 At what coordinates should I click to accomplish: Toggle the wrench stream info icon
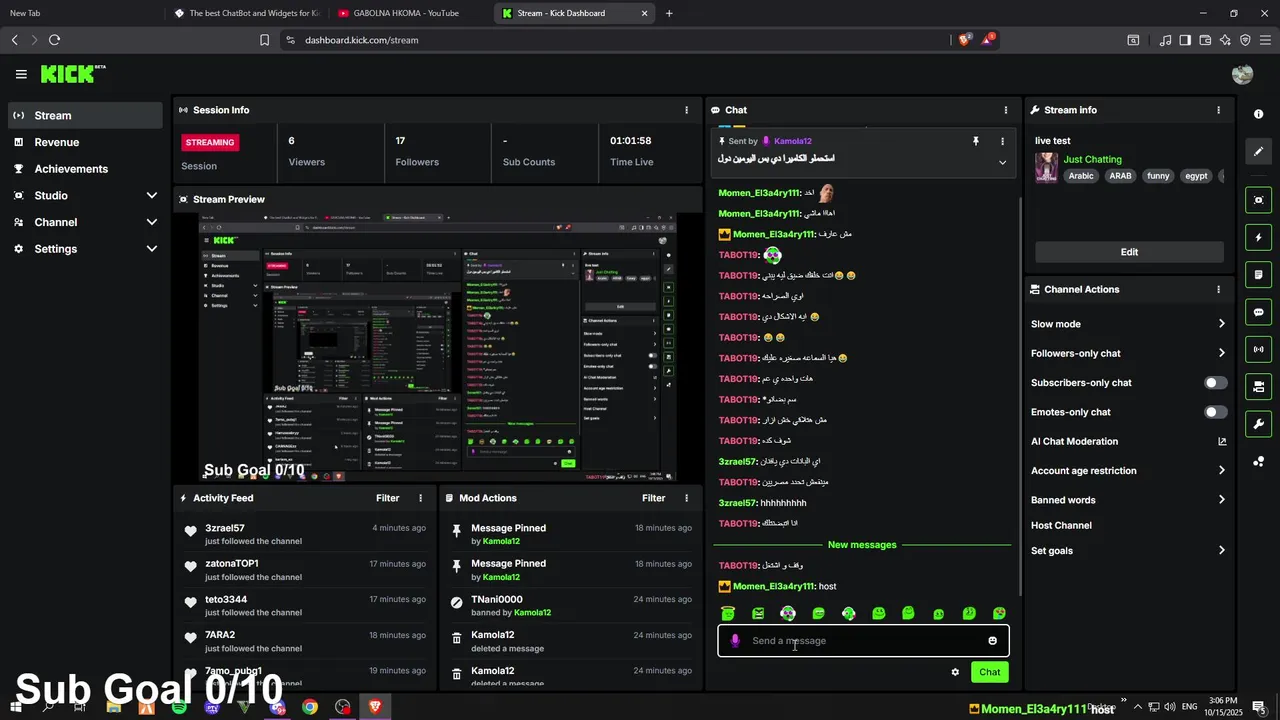coord(1259,423)
